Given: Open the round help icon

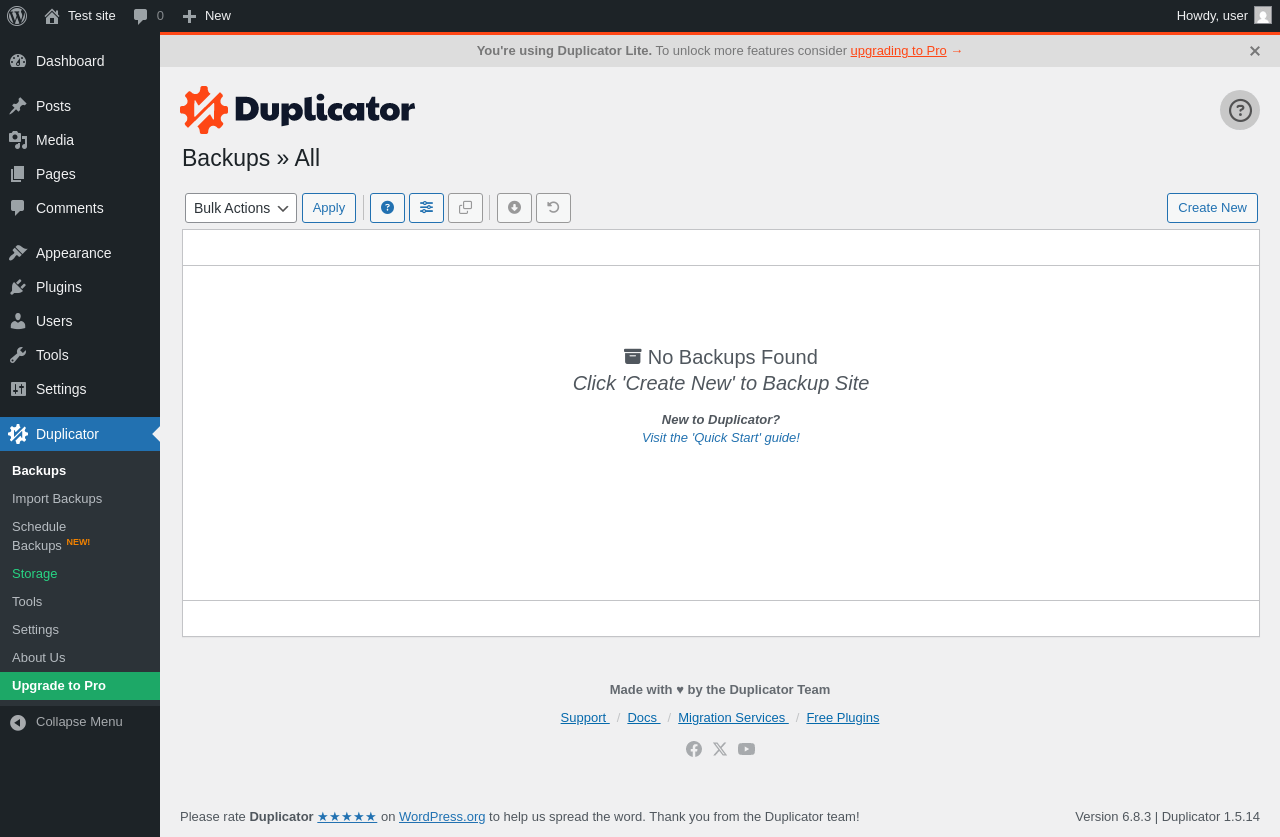Looking at the screenshot, I should click(x=1240, y=110).
